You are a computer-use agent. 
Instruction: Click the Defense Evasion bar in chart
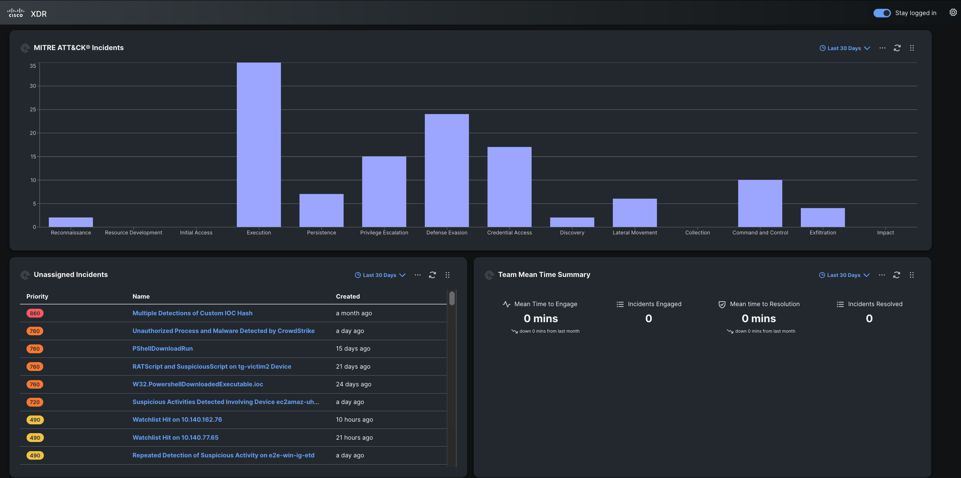447,170
